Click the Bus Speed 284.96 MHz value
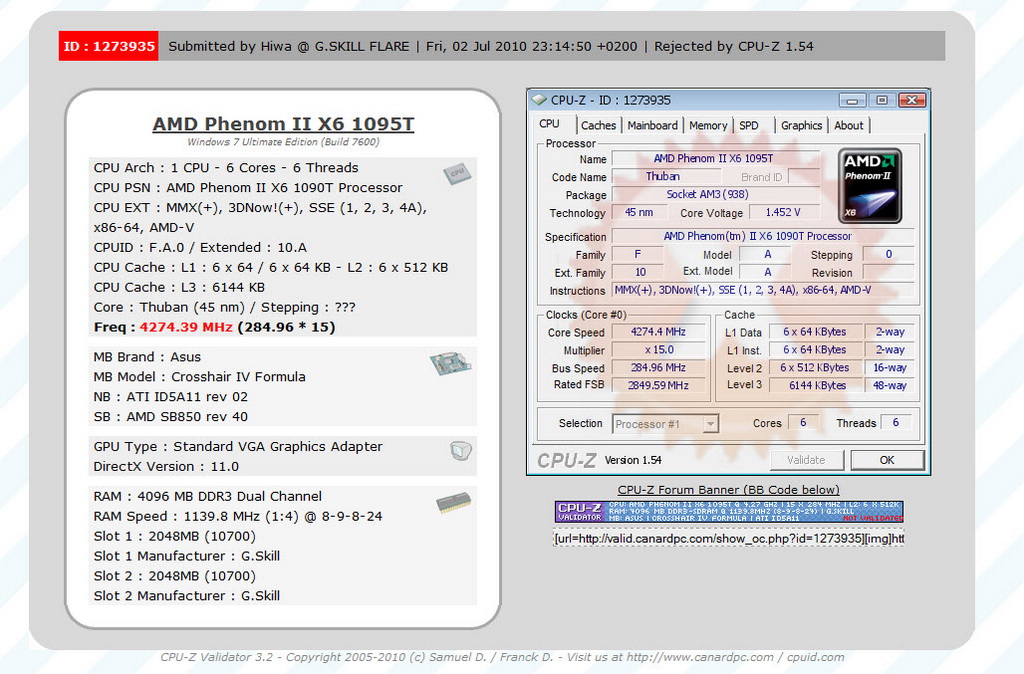The width and height of the screenshot is (1024, 674). coord(658,368)
